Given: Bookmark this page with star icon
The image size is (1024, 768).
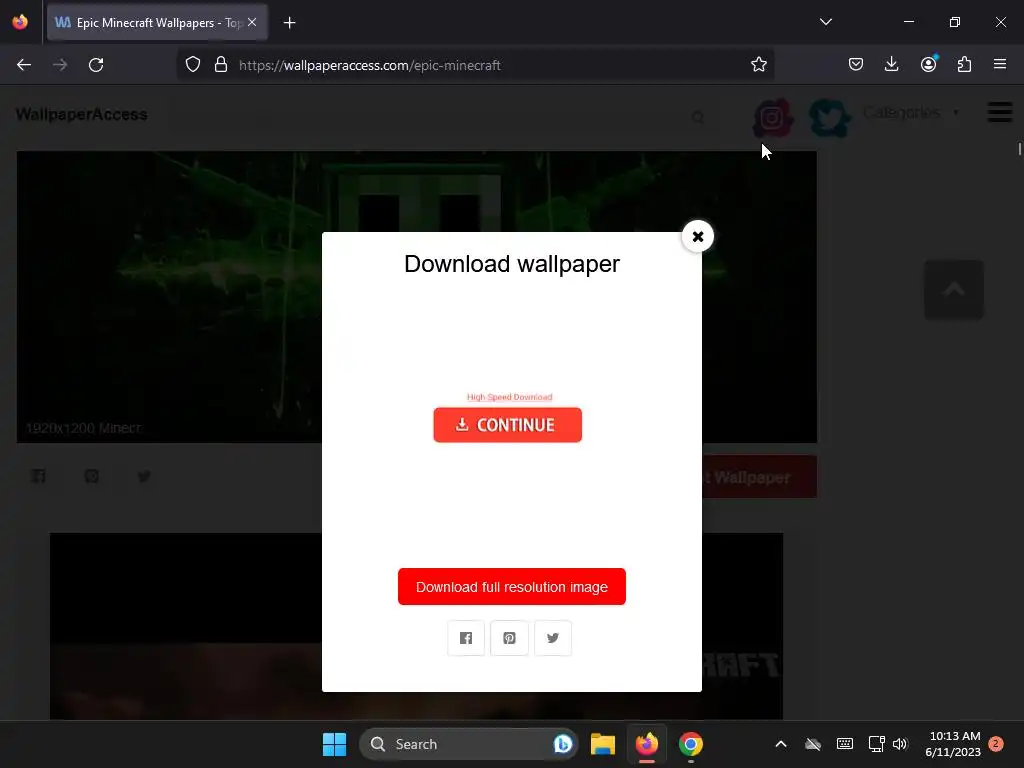Looking at the screenshot, I should [758, 65].
